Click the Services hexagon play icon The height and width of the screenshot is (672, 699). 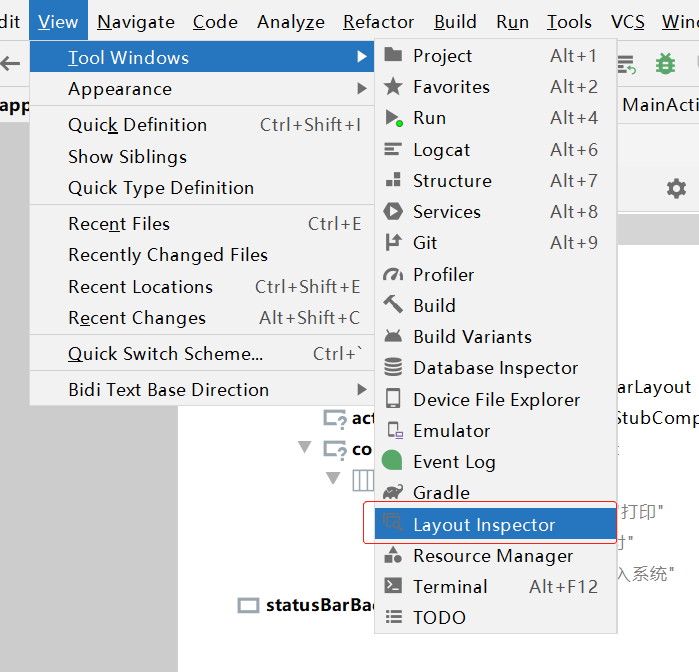(393, 211)
